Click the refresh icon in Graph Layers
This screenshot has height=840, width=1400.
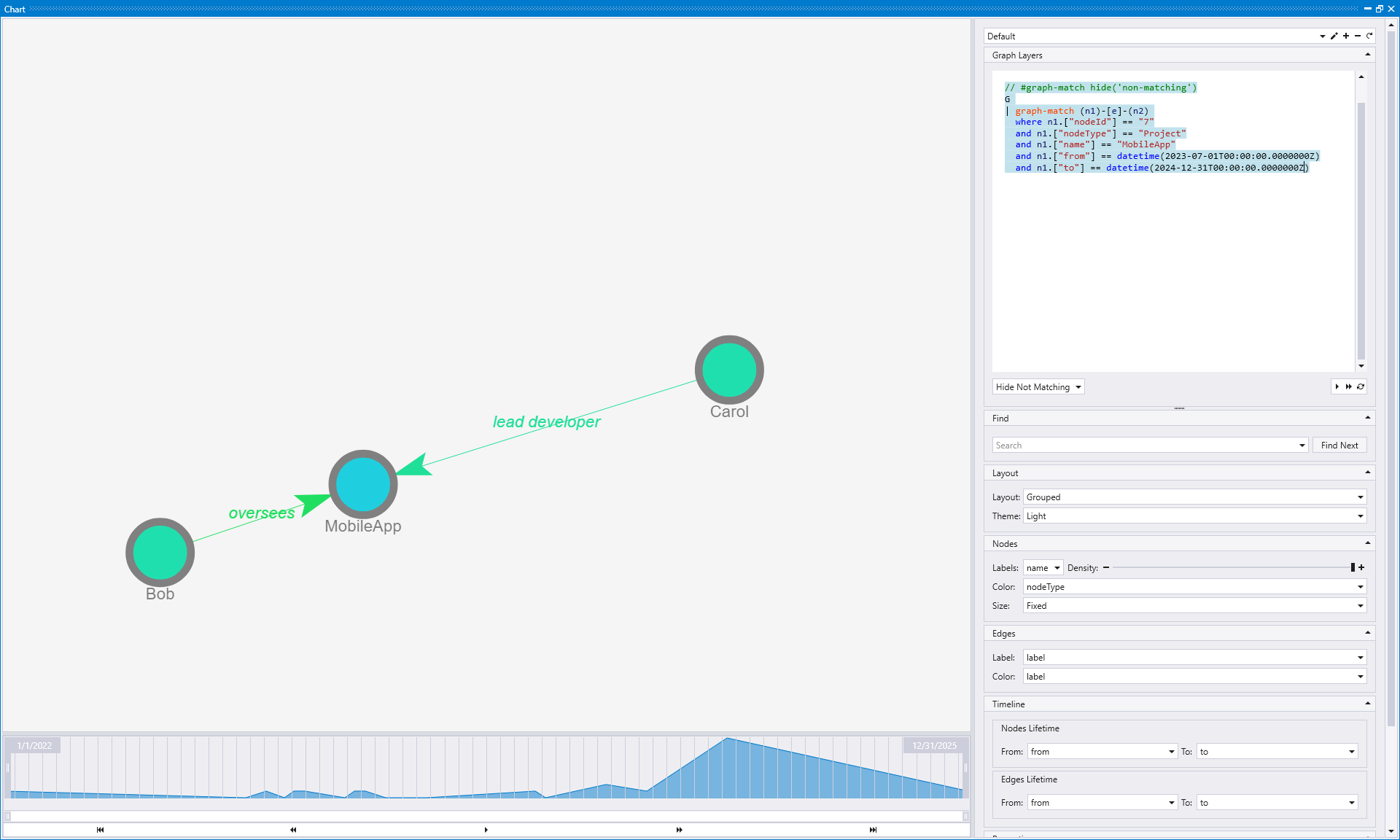1361,387
